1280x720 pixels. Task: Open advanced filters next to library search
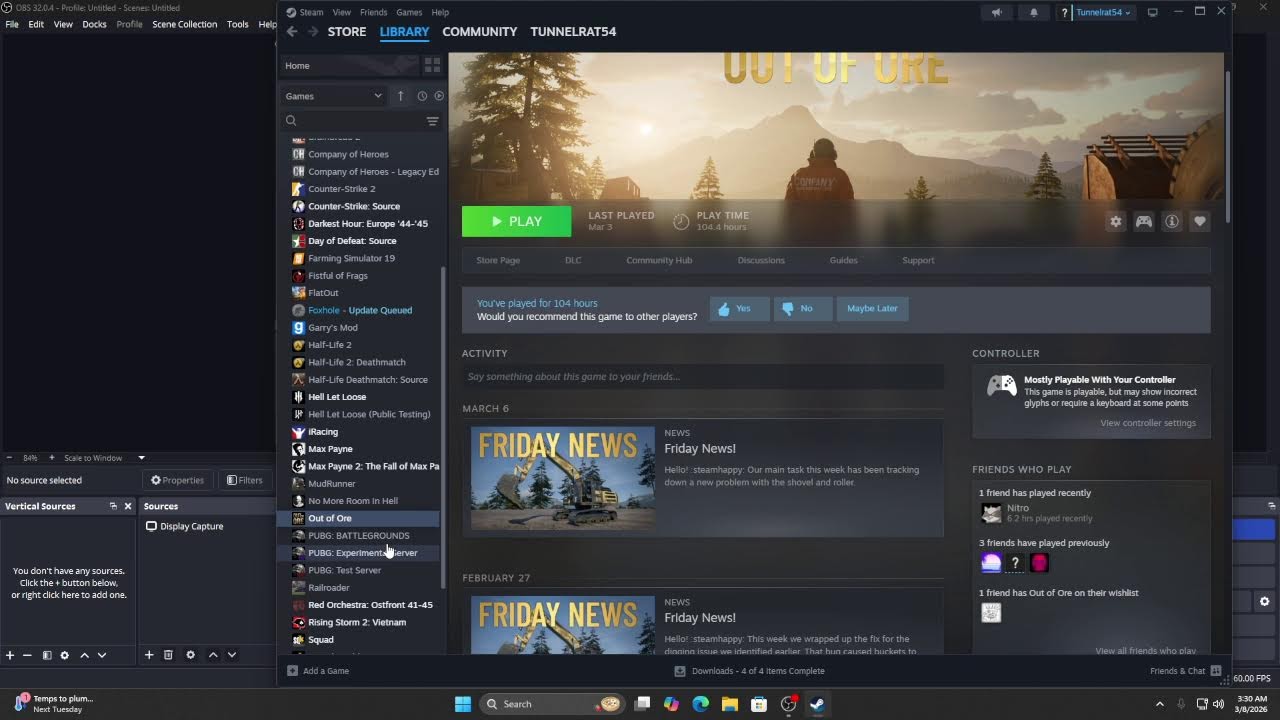pos(432,121)
